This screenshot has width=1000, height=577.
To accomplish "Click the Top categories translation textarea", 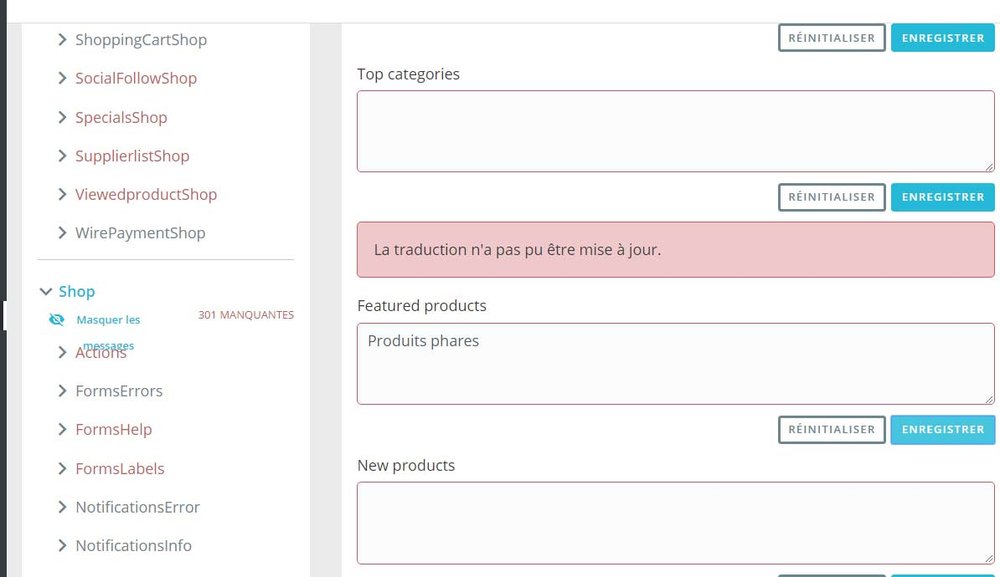I will tap(675, 131).
